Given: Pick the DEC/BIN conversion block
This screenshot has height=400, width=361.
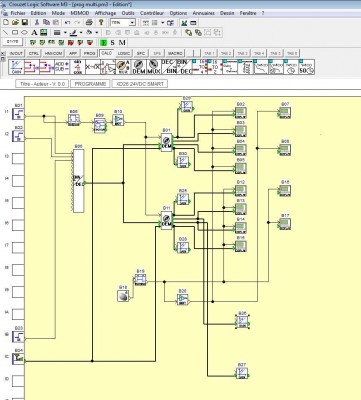Looking at the screenshot, I should [168, 67].
